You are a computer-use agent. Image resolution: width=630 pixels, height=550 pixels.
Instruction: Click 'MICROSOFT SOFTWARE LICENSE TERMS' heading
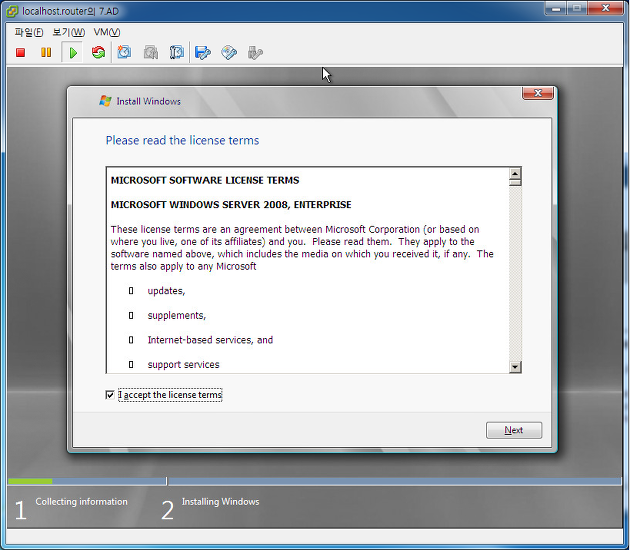(205, 180)
